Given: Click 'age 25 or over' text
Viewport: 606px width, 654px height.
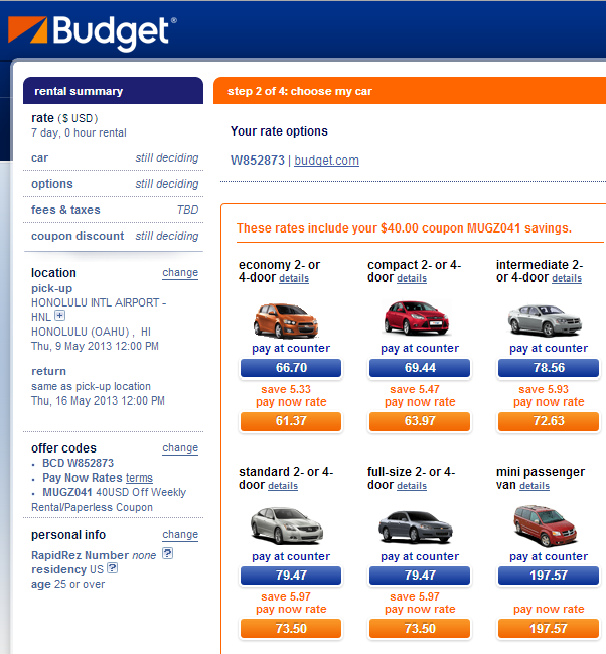Looking at the screenshot, I should point(68,584).
